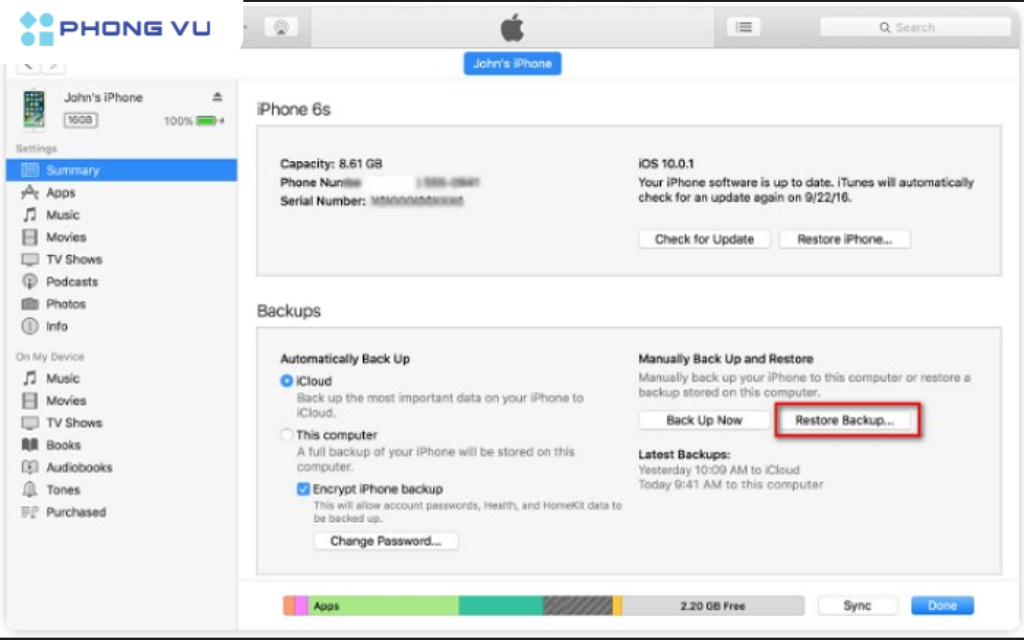
Task: Open the list view icon in toolbar
Action: 743,27
